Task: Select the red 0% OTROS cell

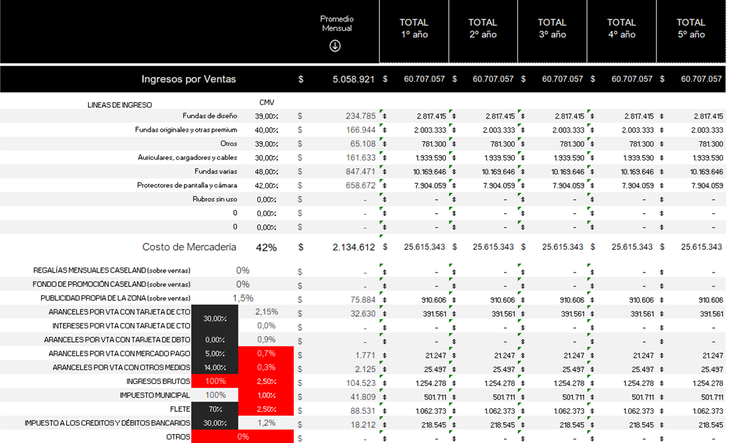Action: point(243,437)
